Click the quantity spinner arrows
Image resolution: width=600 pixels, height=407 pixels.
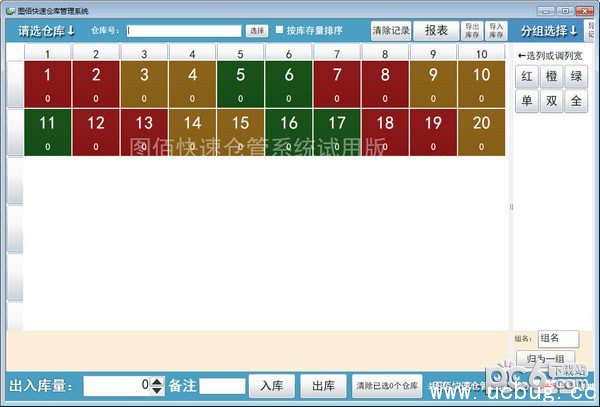pos(157,385)
